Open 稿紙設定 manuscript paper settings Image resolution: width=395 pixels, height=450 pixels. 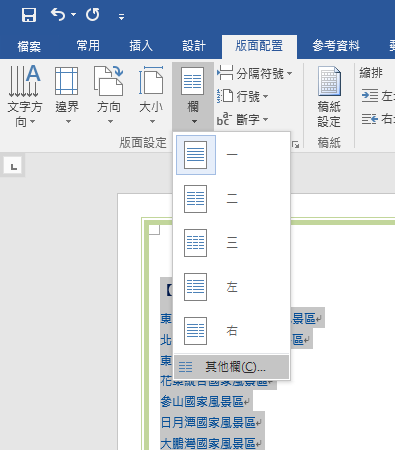point(329,96)
